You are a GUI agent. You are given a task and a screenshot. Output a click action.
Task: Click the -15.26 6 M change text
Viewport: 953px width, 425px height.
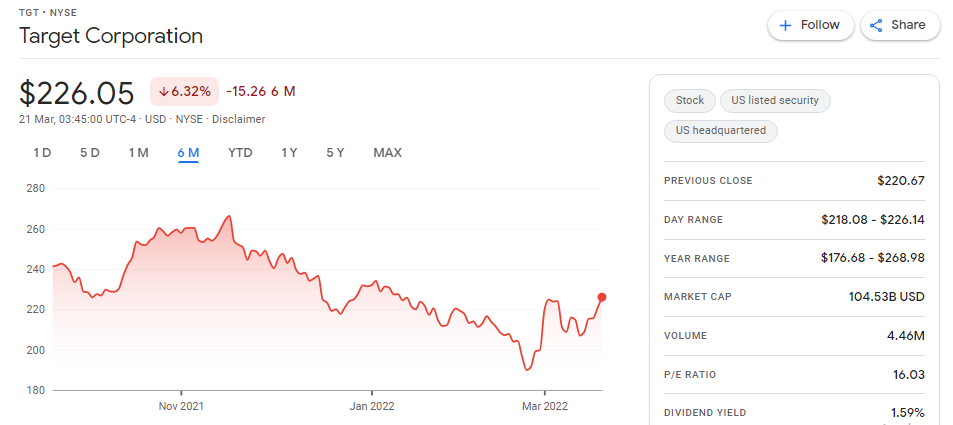261,92
